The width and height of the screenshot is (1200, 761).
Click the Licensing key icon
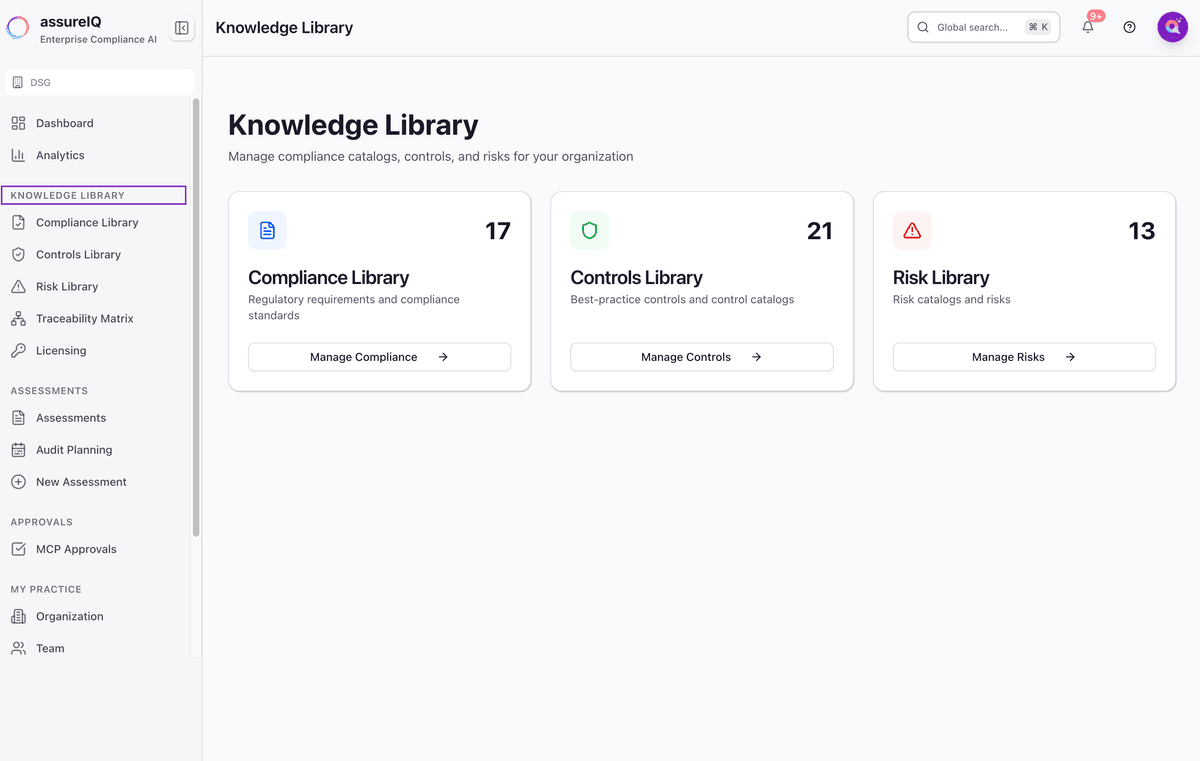point(18,350)
